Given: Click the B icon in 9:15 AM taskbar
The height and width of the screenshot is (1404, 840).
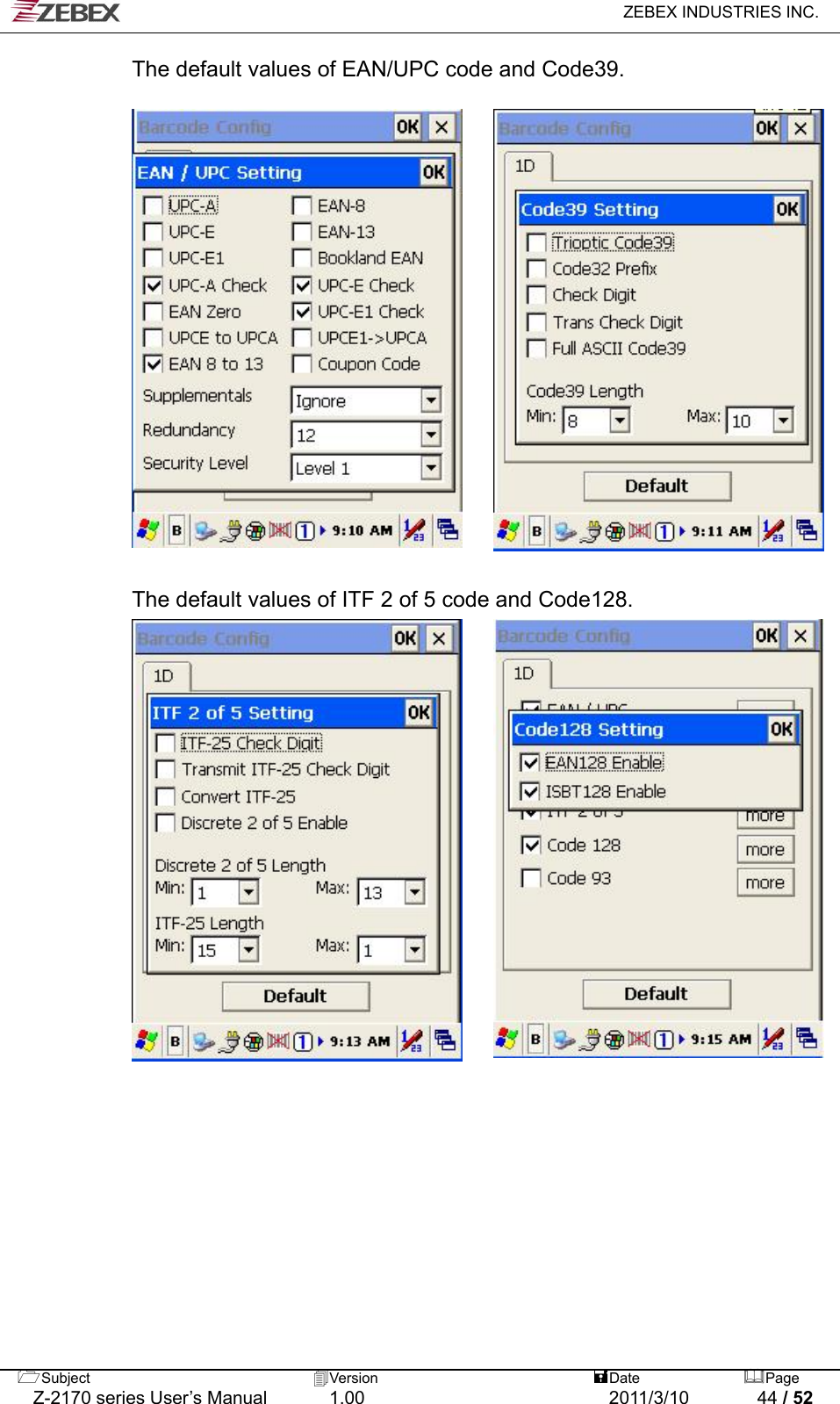Looking at the screenshot, I should pos(535,1039).
